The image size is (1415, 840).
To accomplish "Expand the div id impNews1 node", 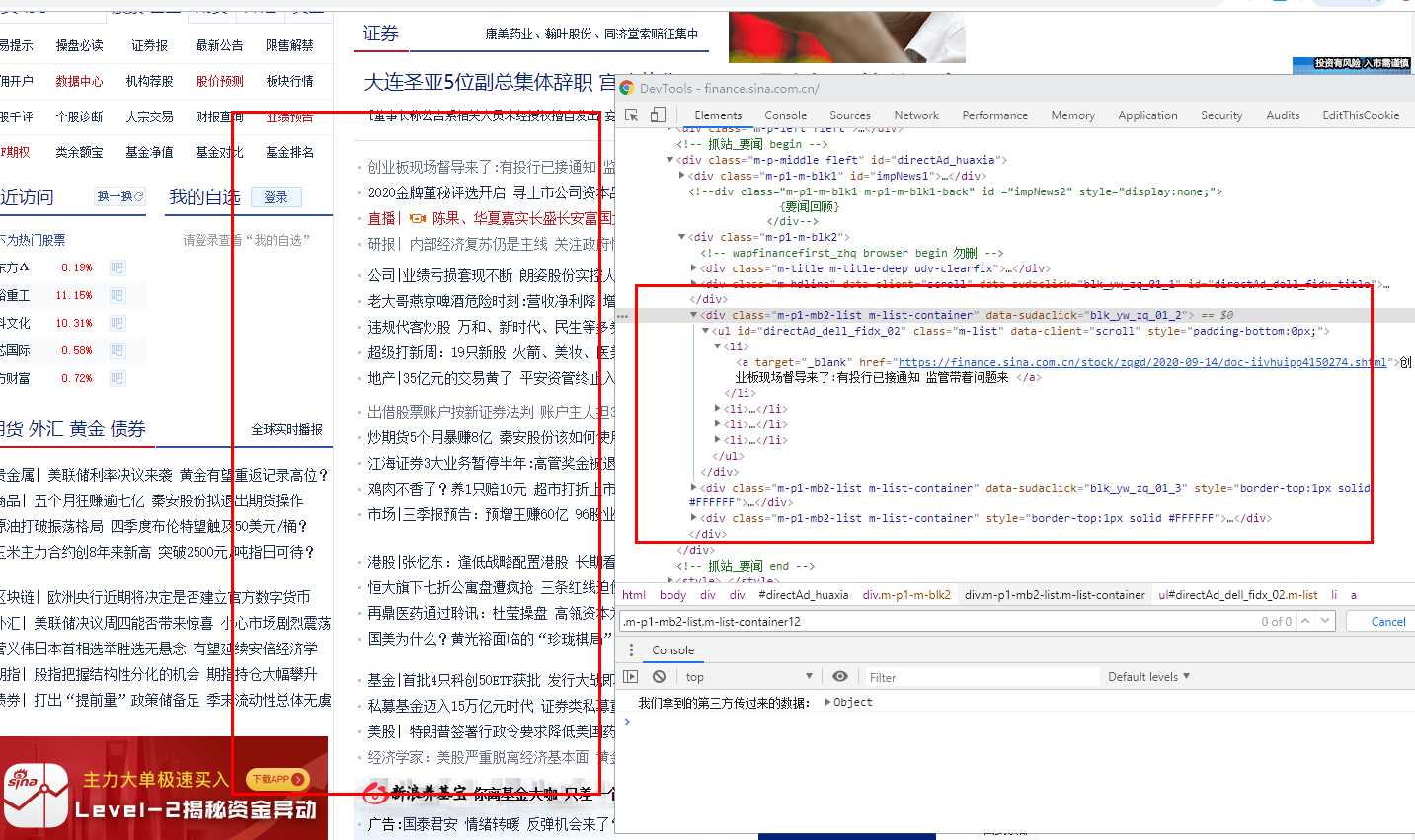I will tap(681, 176).
